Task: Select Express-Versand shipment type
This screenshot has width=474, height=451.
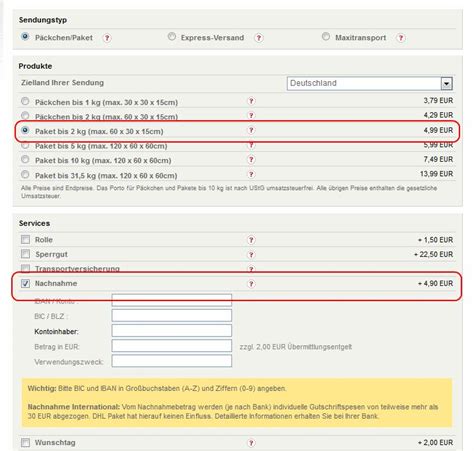Action: click(172, 37)
